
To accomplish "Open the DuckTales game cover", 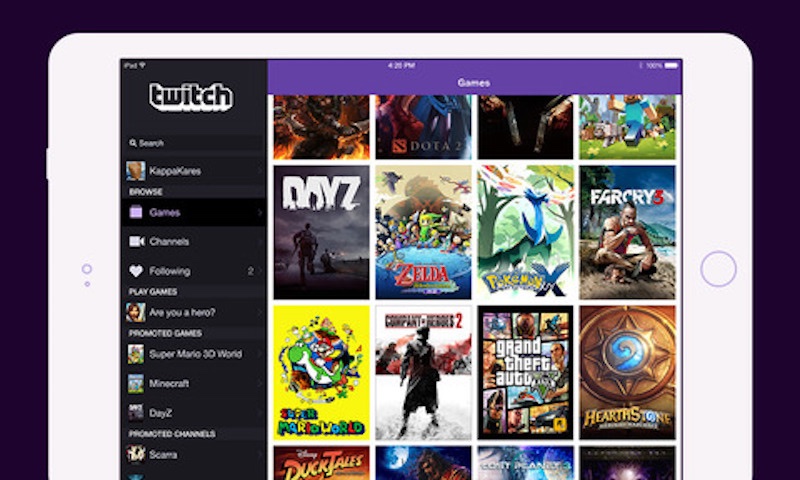I will tap(321, 463).
